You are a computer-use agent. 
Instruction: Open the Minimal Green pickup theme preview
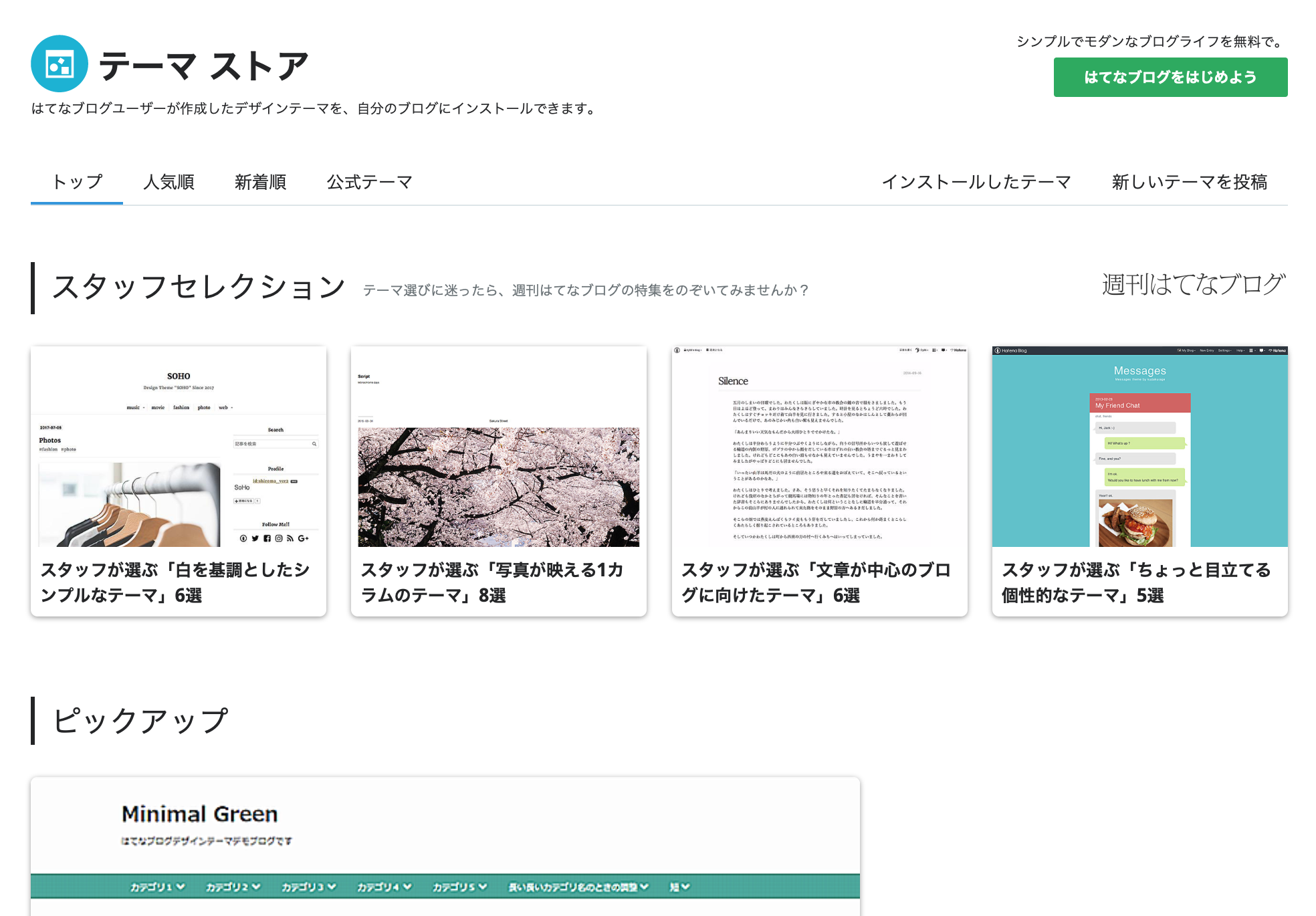coord(445,846)
